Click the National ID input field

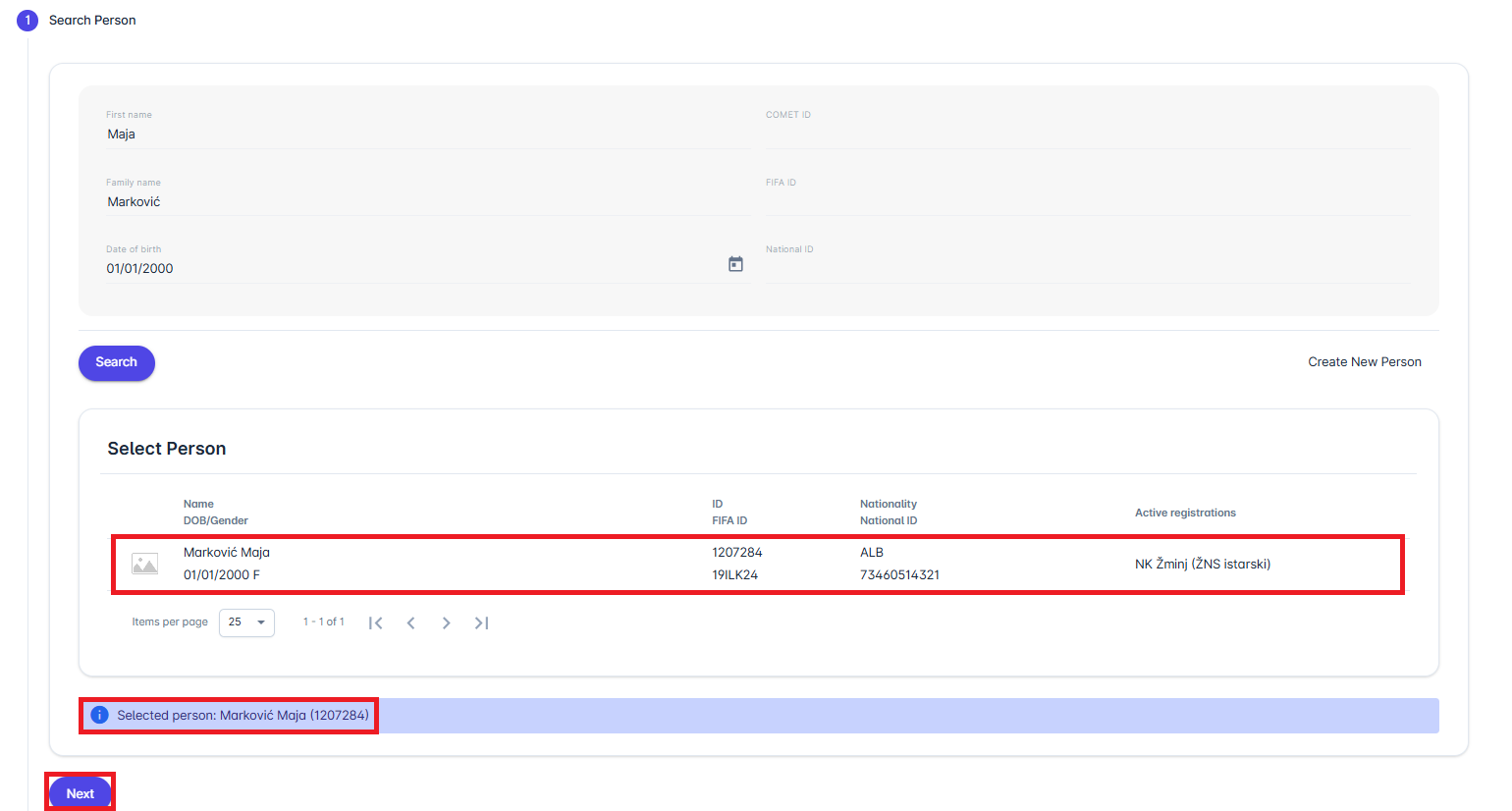pos(1087,268)
